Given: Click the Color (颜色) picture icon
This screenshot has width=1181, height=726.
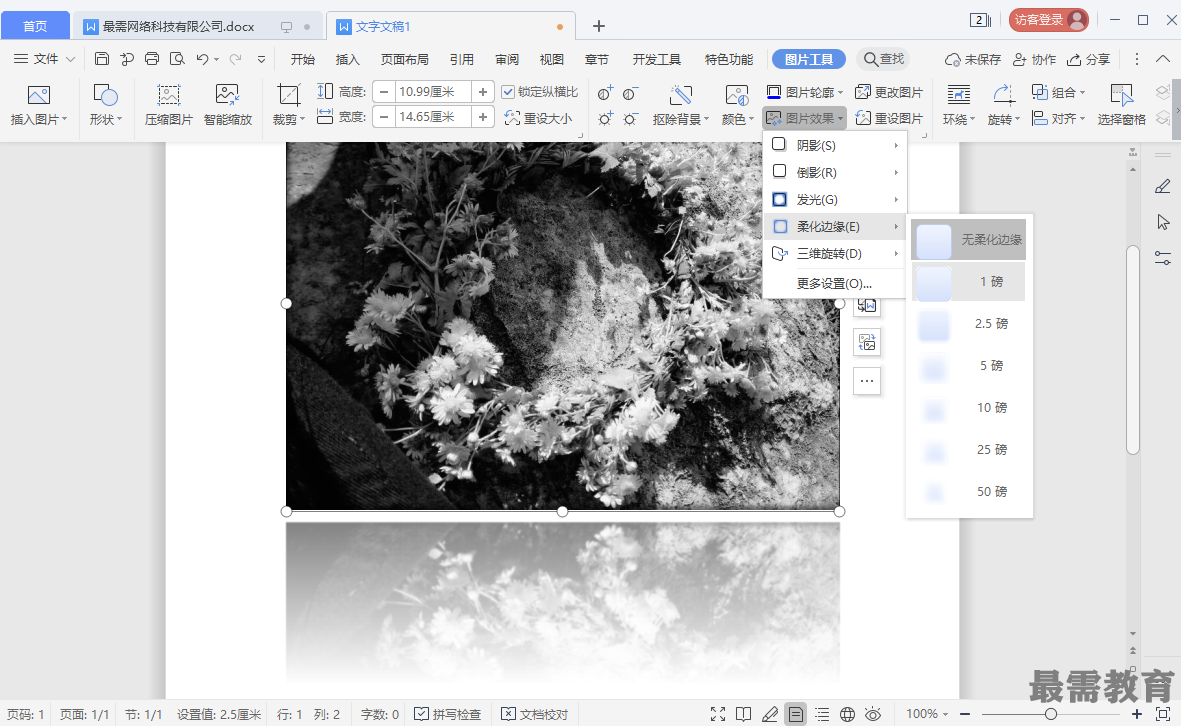Looking at the screenshot, I should click(x=737, y=104).
